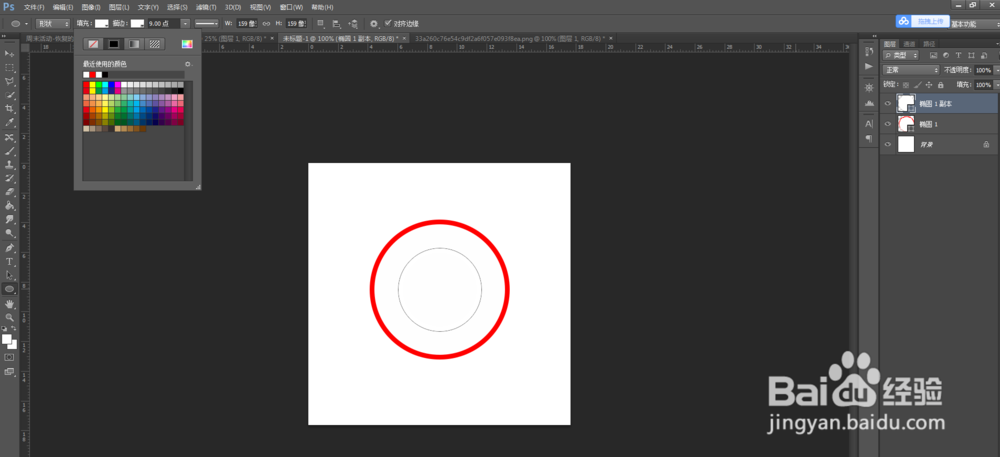This screenshot has width=1000, height=457.
Task: Choose solid color stroke type
Action: 114,44
